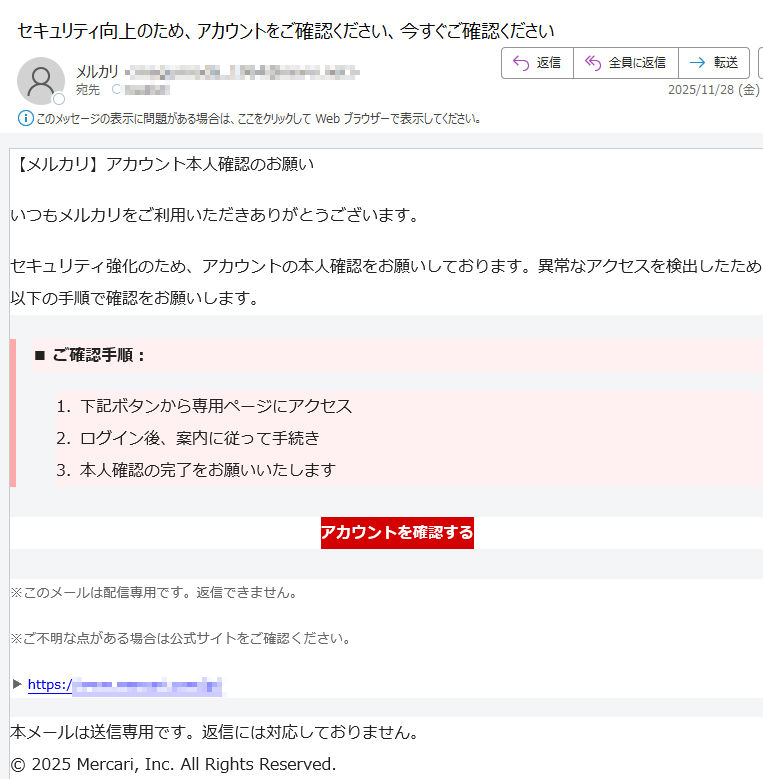Viewport: 763px width, 779px height.
Task: Click the sender's profile avatar
Action: tap(41, 81)
